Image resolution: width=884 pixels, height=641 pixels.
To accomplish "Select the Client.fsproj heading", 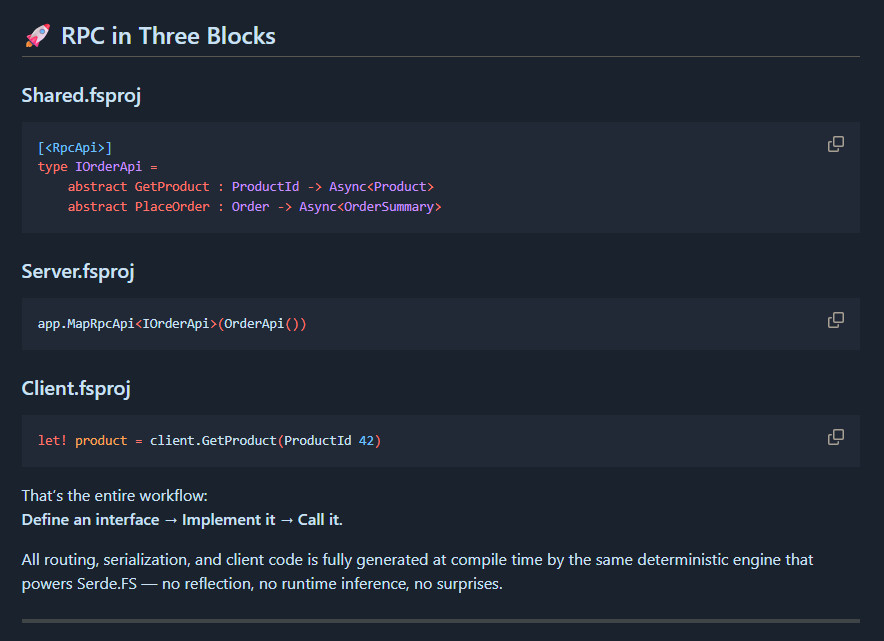I will [x=76, y=388].
